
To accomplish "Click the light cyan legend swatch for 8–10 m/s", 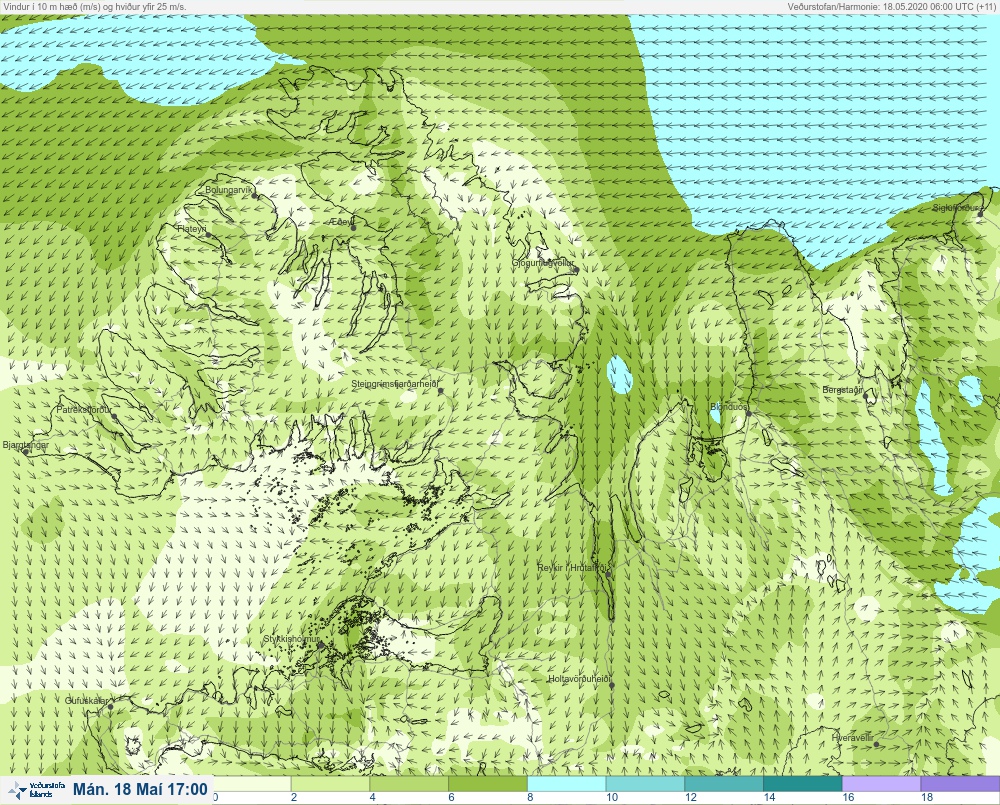I will tap(566, 783).
